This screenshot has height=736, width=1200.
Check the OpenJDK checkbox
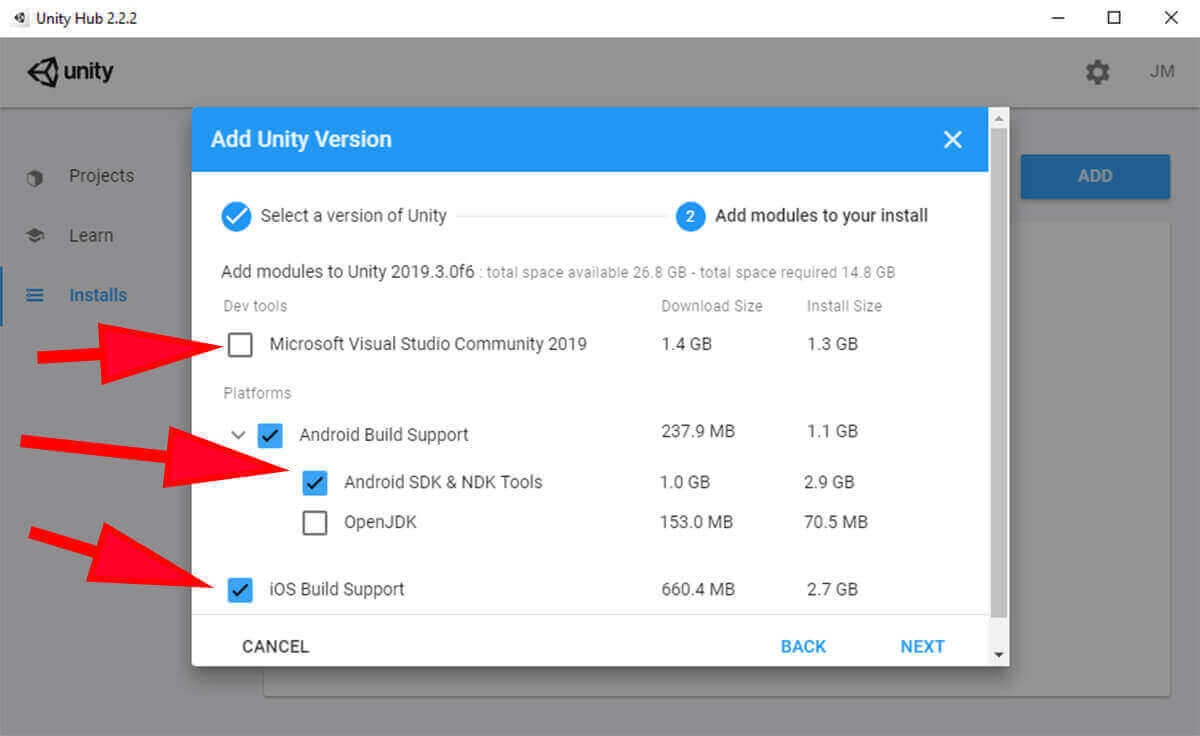click(315, 523)
